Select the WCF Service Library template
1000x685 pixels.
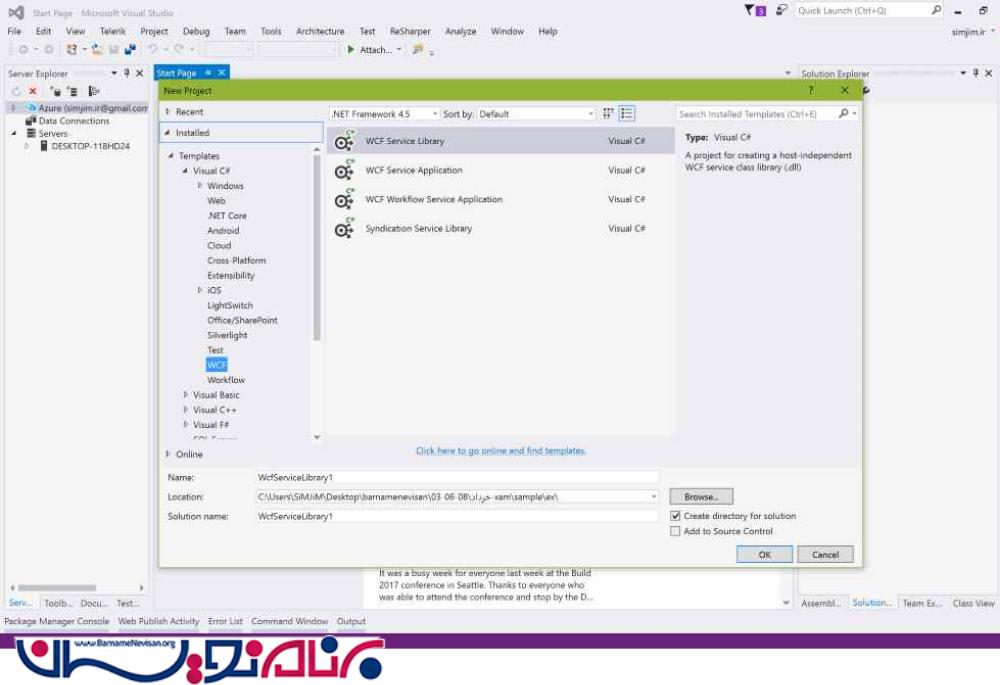click(501, 141)
